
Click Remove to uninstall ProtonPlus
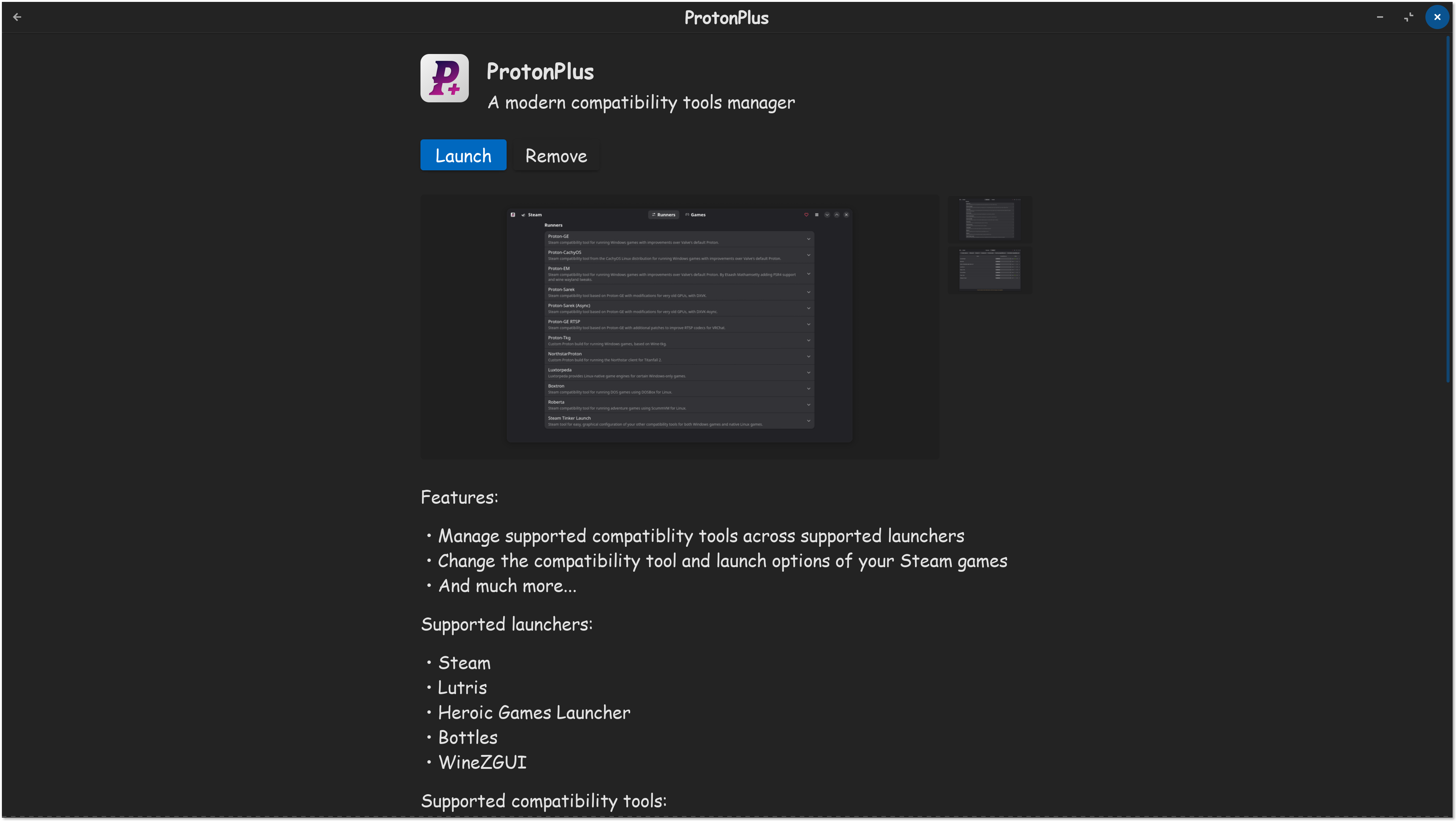(x=556, y=155)
